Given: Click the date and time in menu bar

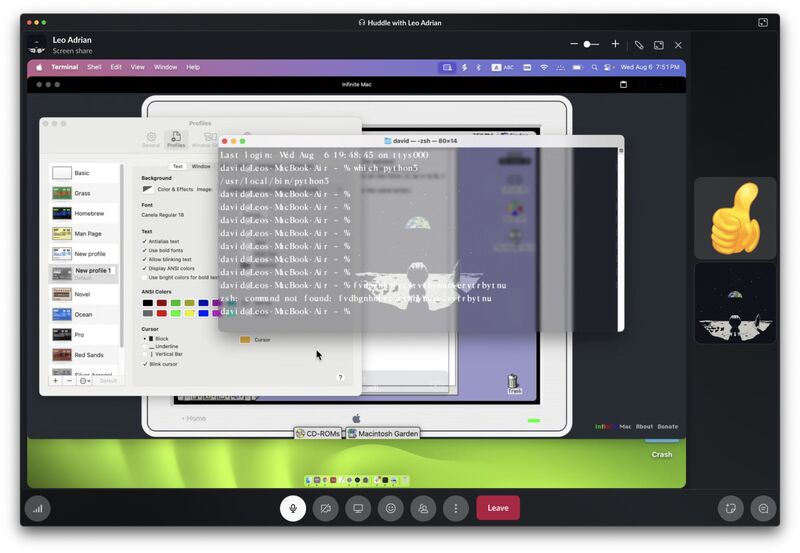Looking at the screenshot, I should coord(649,67).
